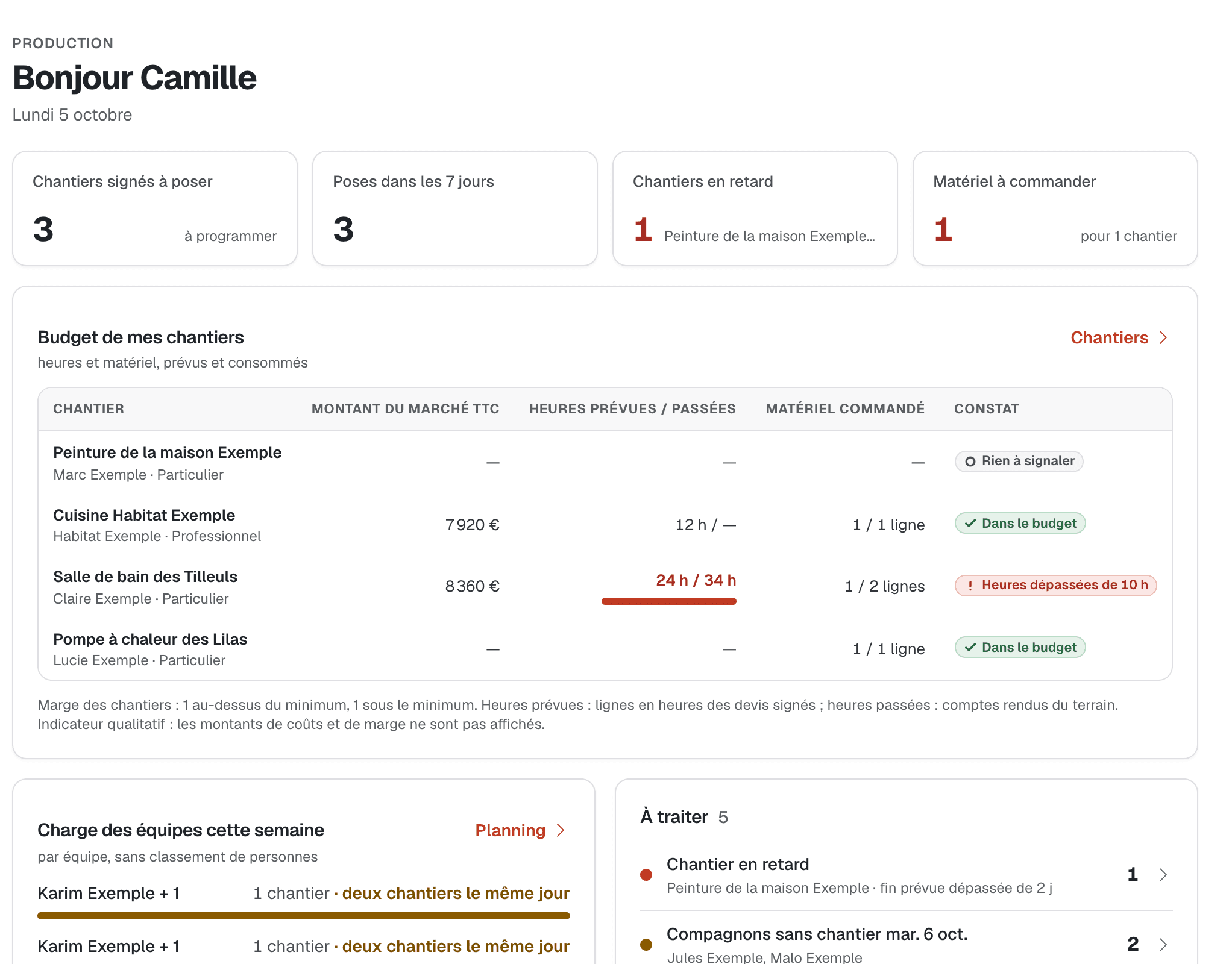The image size is (1232, 964).
Task: Click the 1 / 2 lignes cell
Action: pyautogui.click(x=885, y=587)
